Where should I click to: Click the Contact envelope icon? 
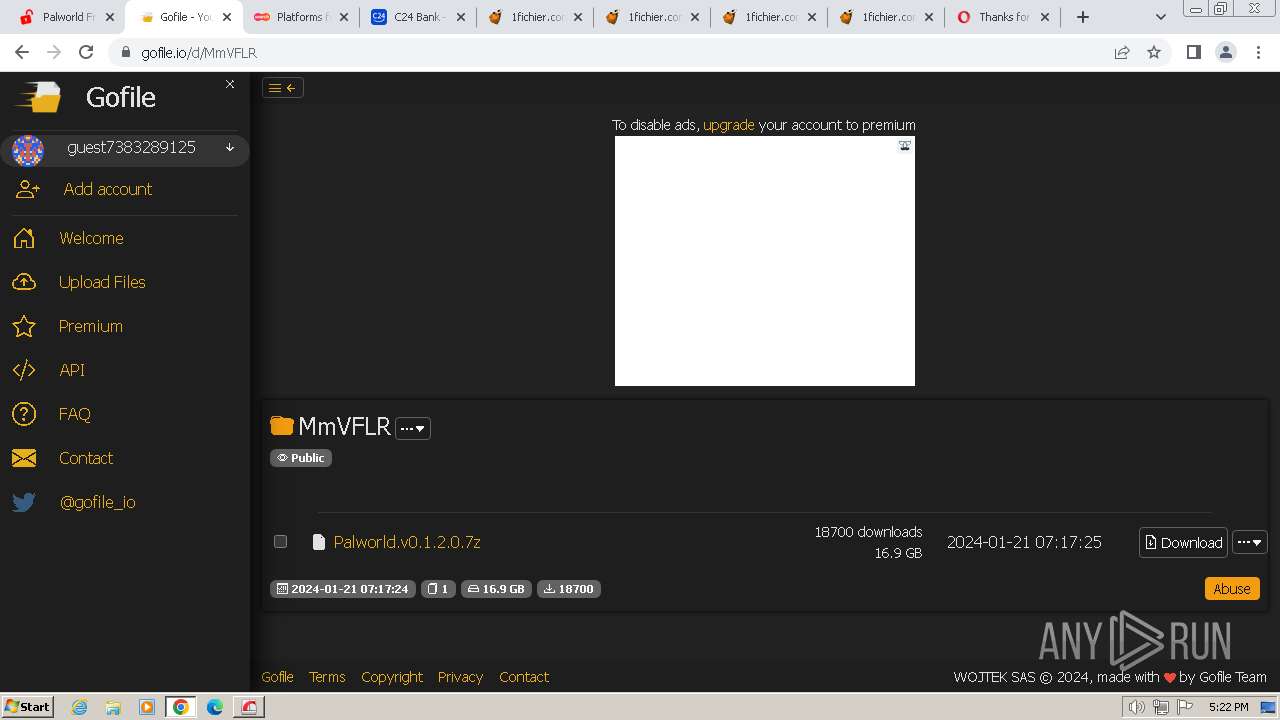click(x=24, y=458)
